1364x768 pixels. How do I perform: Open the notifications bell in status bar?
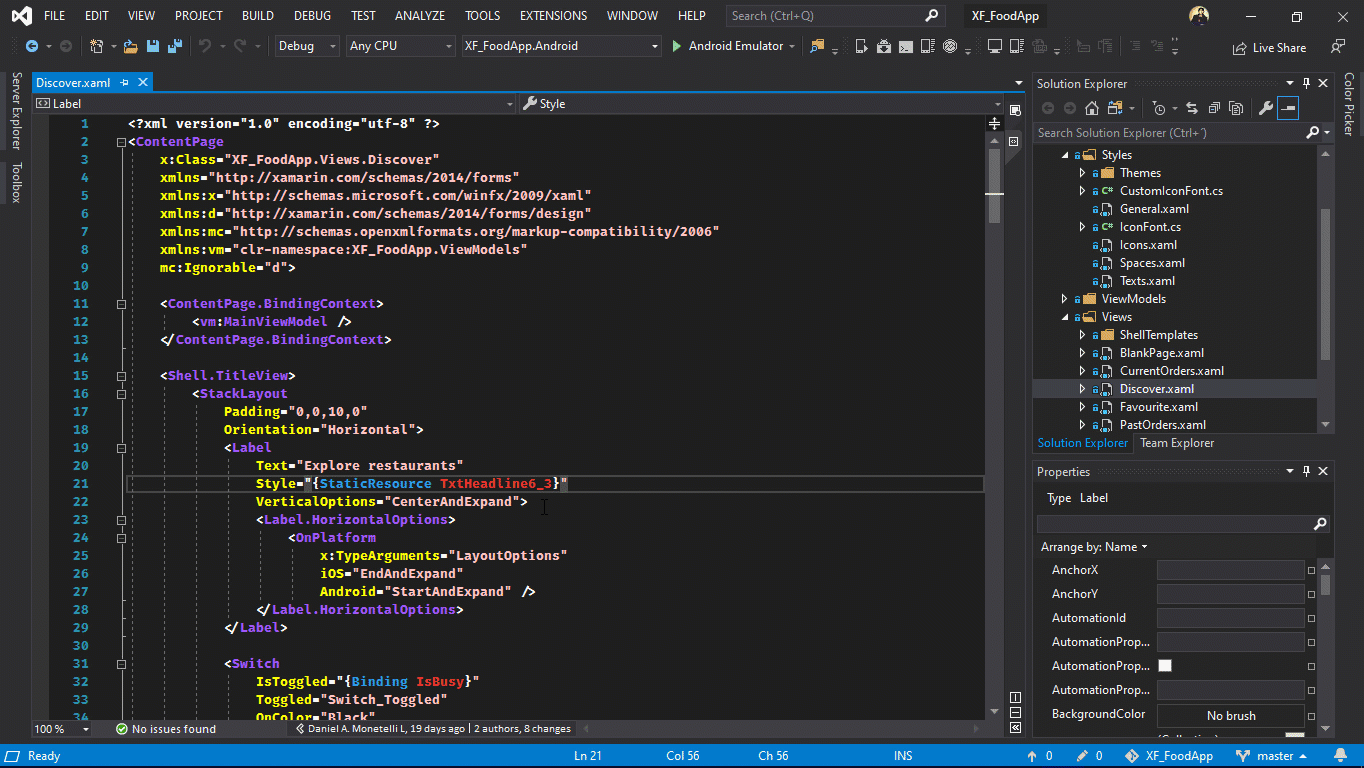tap(1339, 756)
